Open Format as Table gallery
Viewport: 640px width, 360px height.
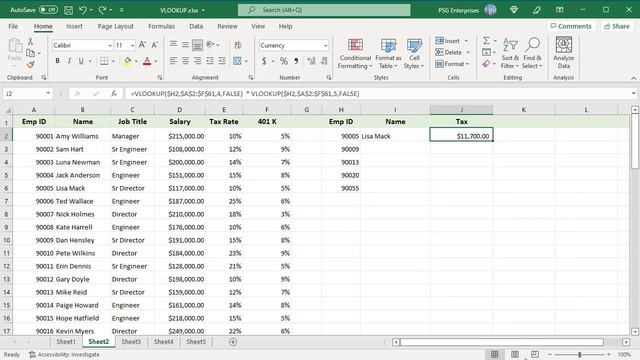(x=388, y=53)
